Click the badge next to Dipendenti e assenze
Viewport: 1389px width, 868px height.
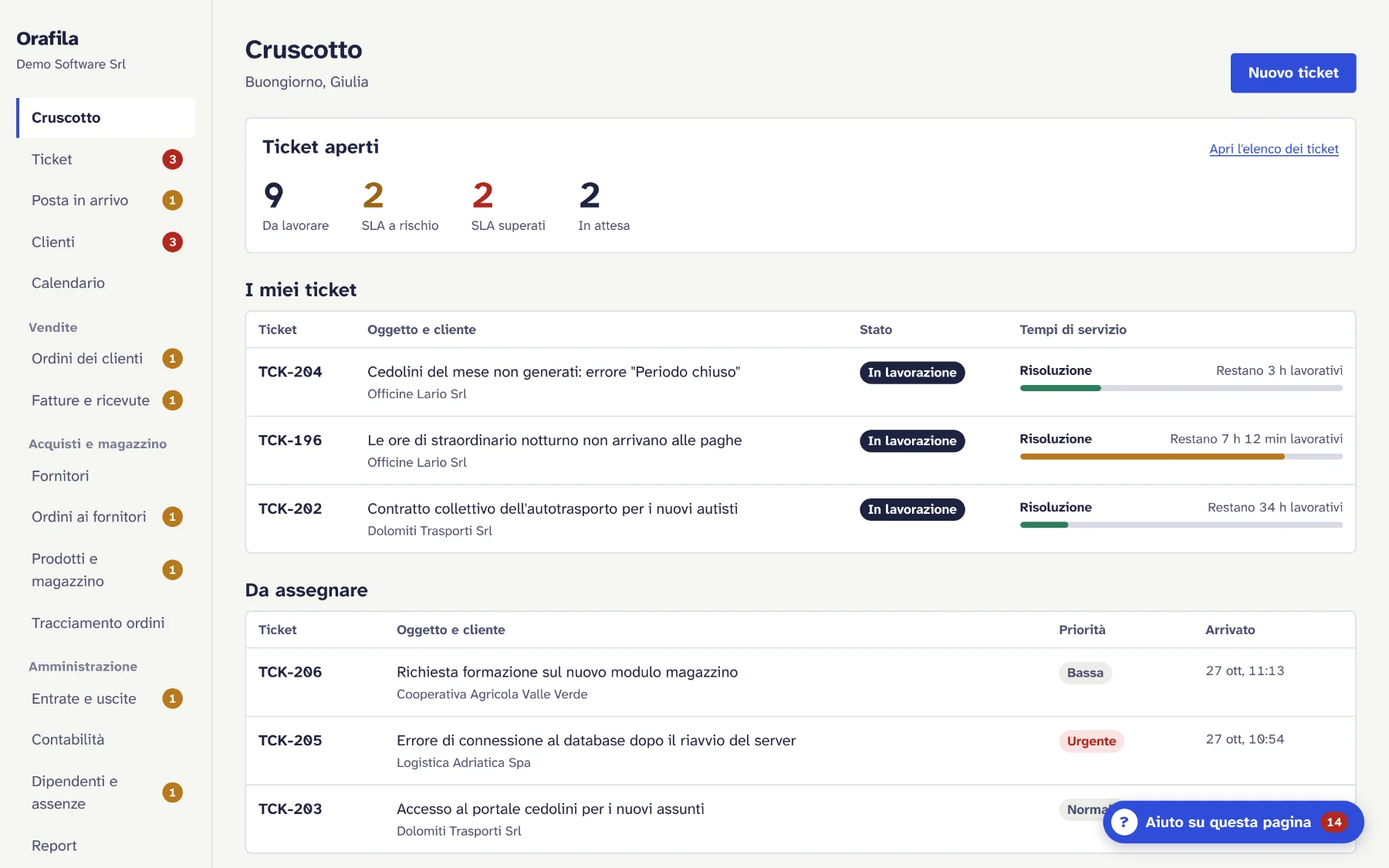coord(172,792)
